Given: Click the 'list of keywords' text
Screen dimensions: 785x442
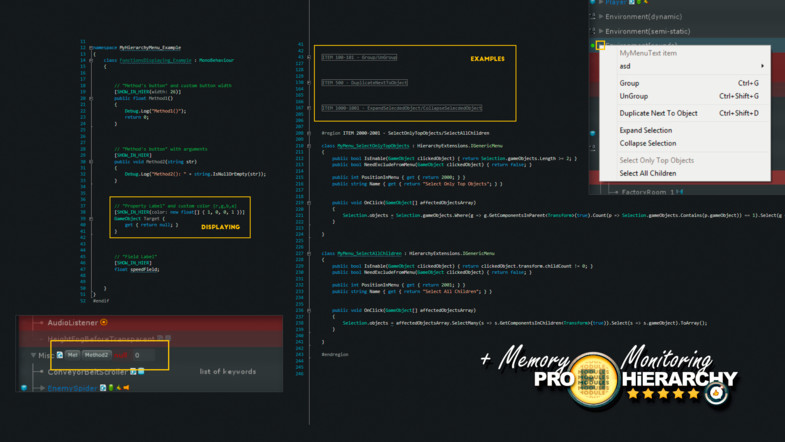Looking at the screenshot, I should (x=228, y=371).
